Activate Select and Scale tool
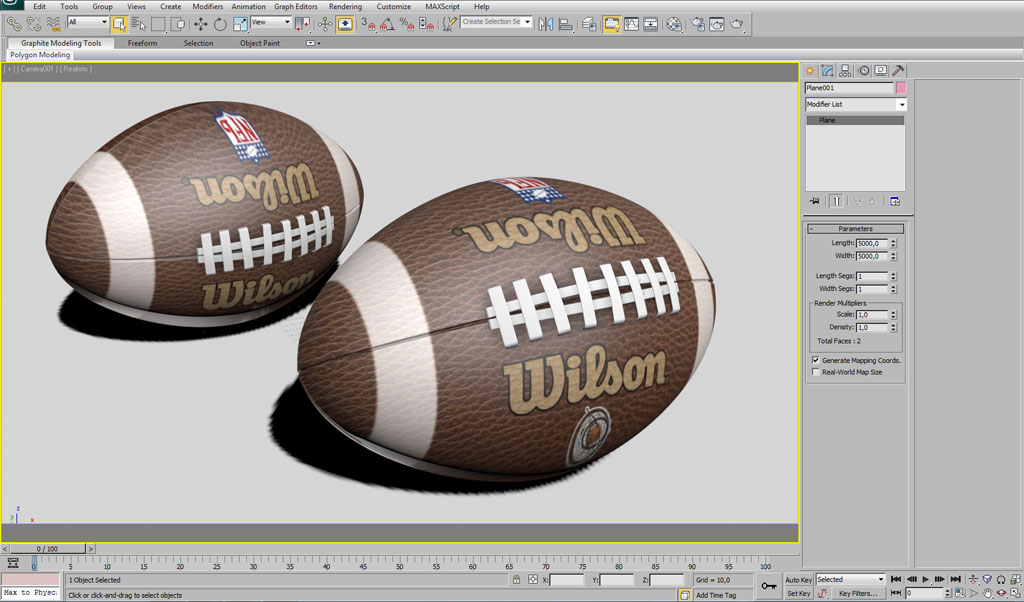Screen dimensions: 1024x602 pos(240,24)
